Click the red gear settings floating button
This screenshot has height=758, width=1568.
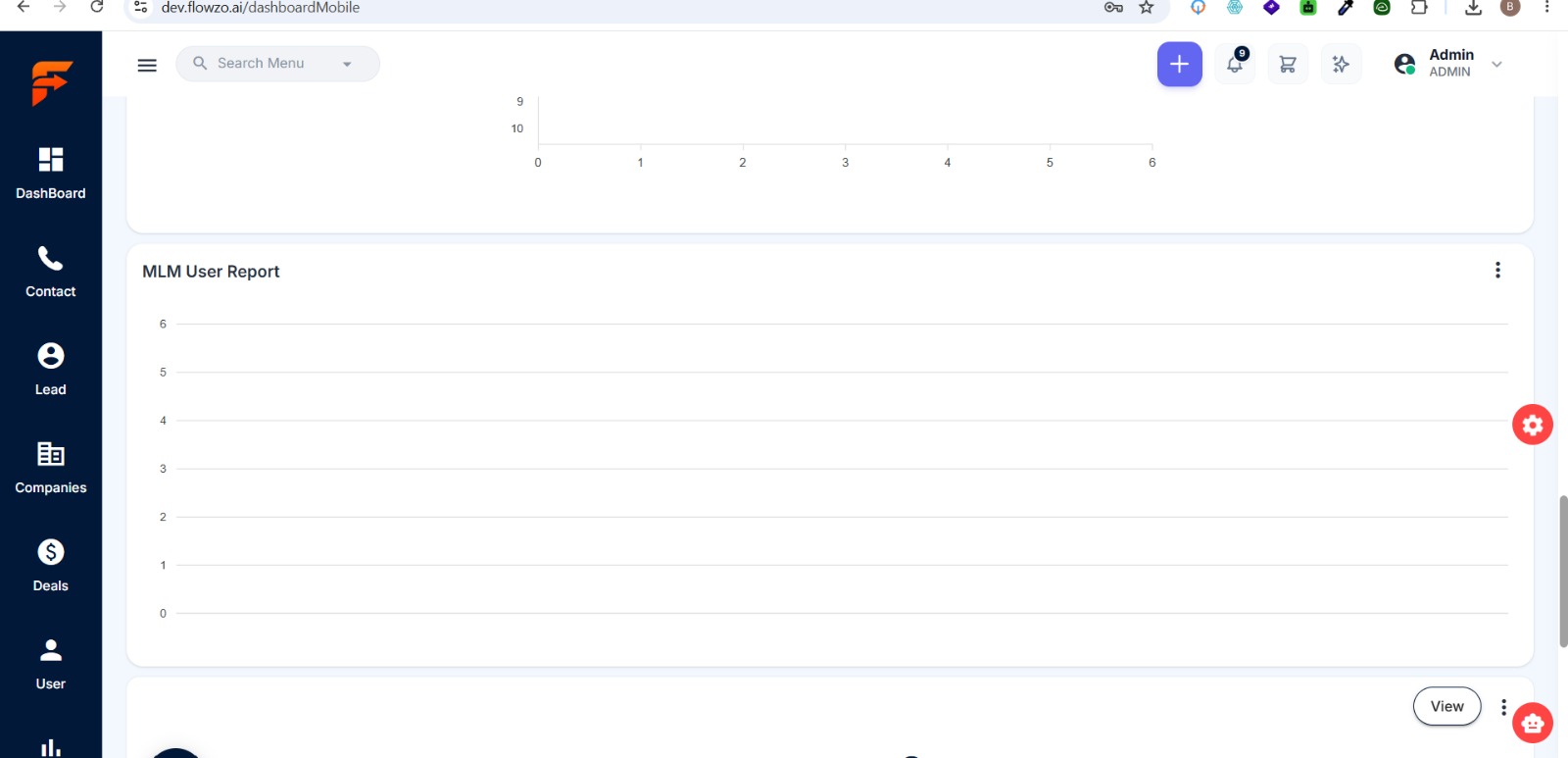[1533, 425]
